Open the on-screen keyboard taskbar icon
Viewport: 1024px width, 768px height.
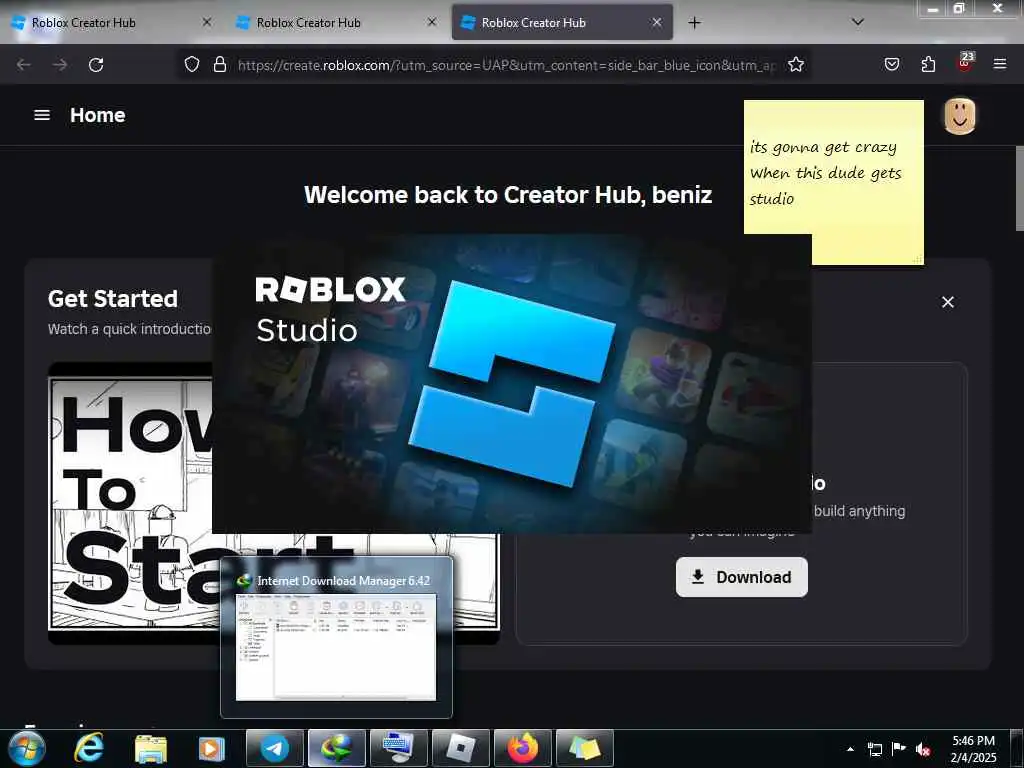pyautogui.click(x=398, y=748)
